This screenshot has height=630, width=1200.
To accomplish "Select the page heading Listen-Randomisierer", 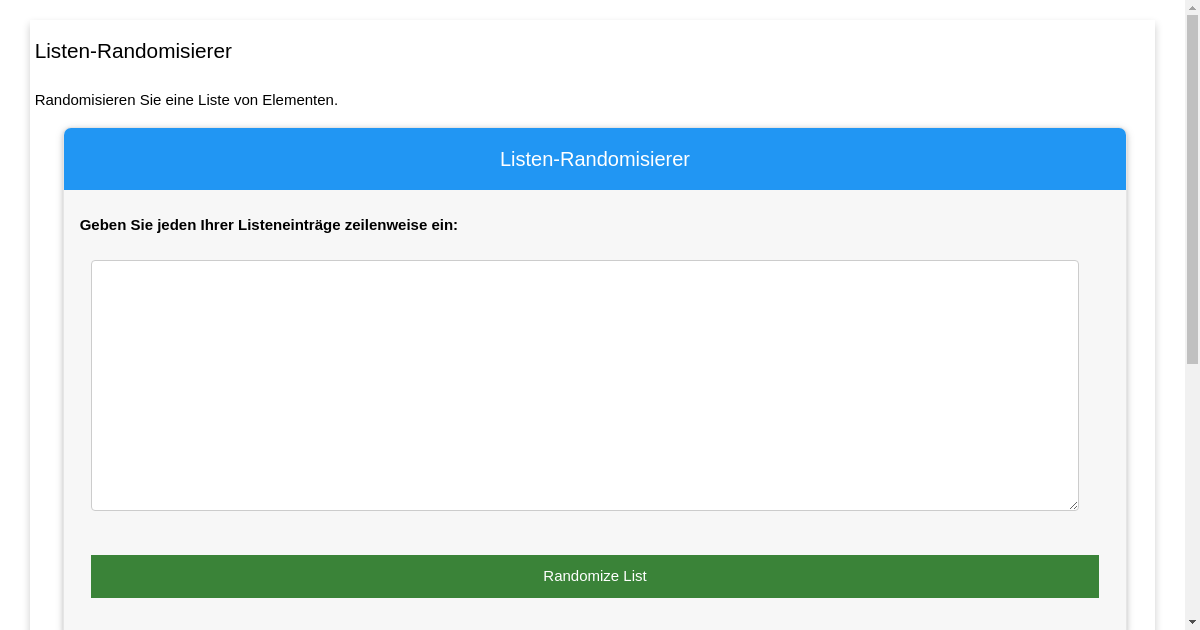I will tap(132, 51).
